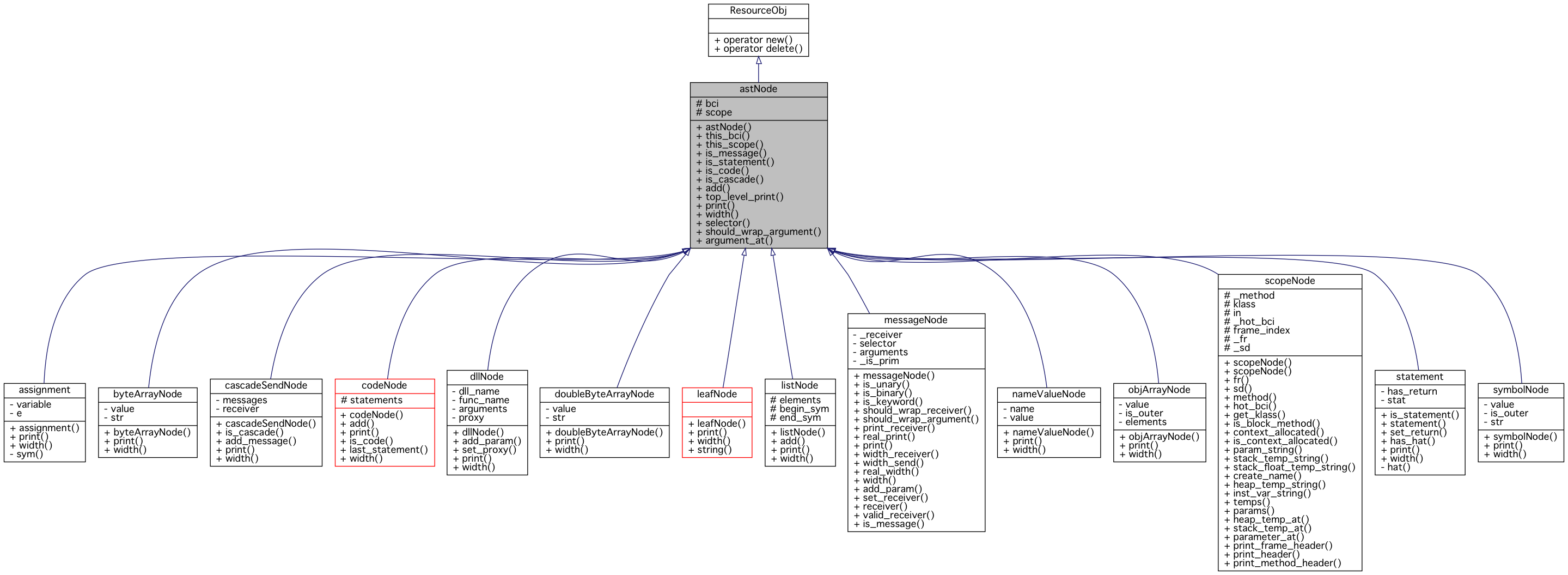The height and width of the screenshot is (575, 1568).
Task: Open the cascadeSendNode class node
Action: (266, 385)
